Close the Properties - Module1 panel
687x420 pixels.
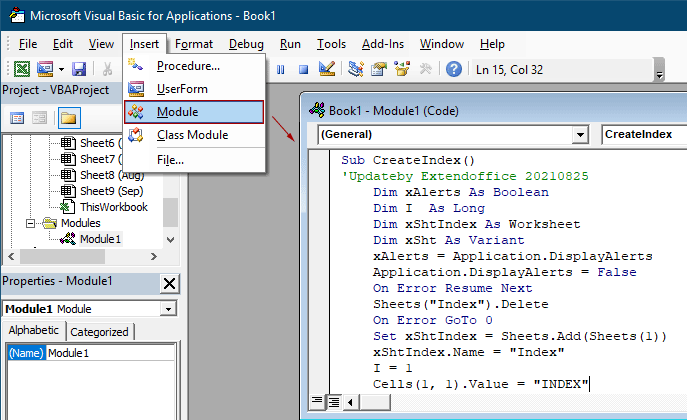tap(169, 283)
